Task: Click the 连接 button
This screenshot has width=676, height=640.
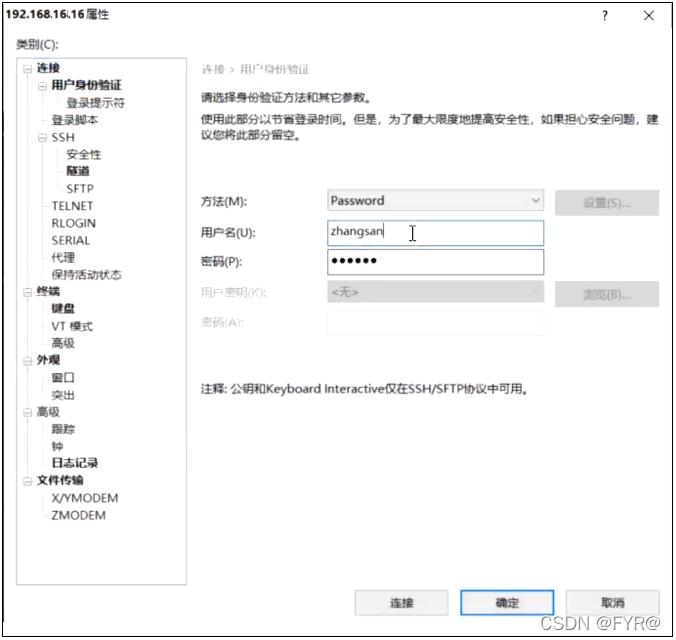Action: pos(401,602)
